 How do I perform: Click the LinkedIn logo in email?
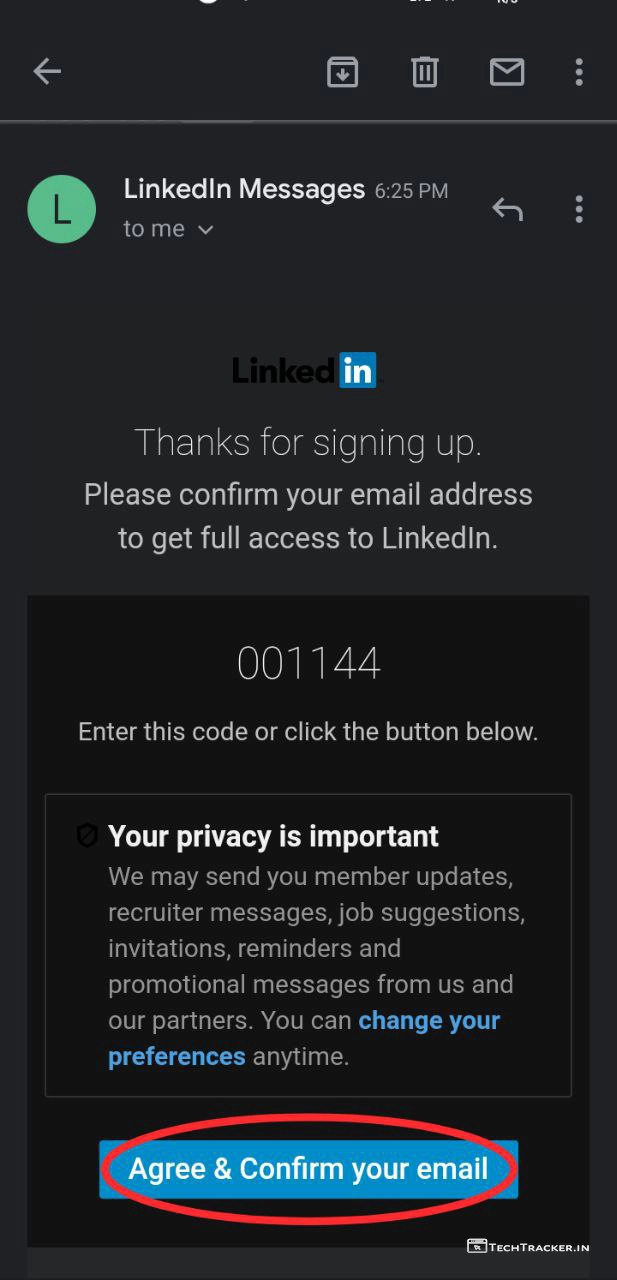[304, 371]
